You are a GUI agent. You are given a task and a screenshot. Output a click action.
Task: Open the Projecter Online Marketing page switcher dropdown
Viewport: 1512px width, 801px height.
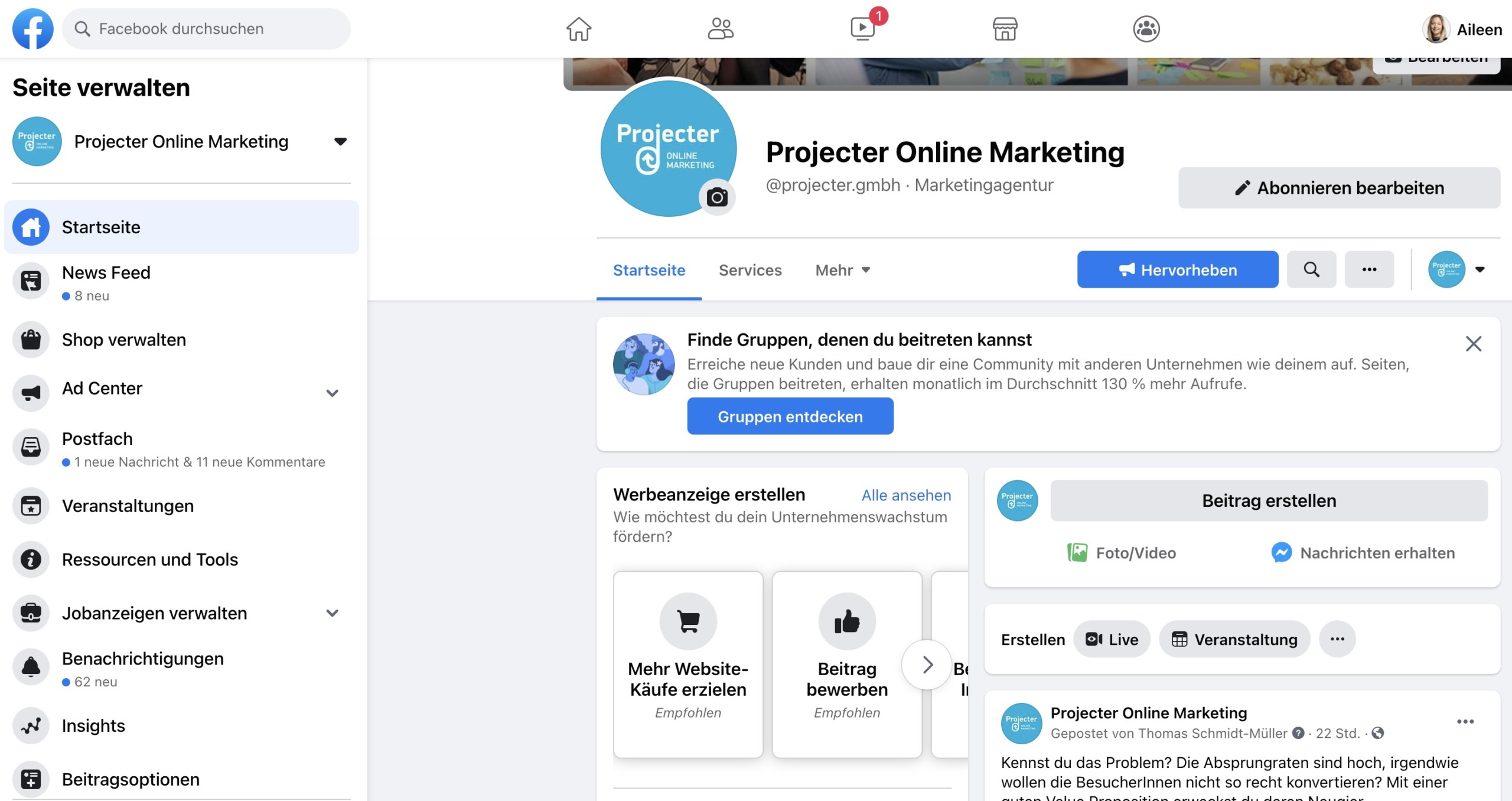[340, 142]
